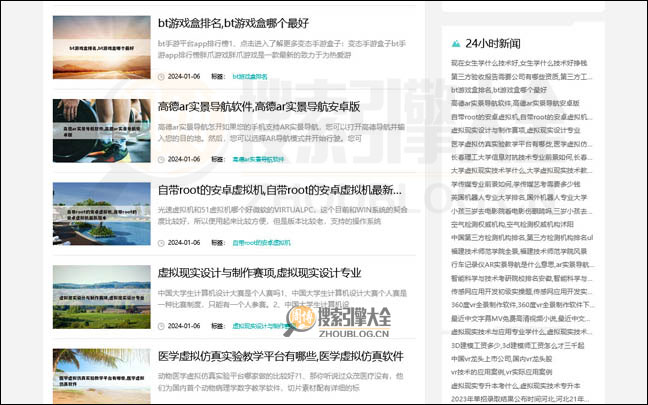This screenshot has width=648, height=405.
Task: Click the bt手游平台app排行榜 excerpt text
Action: [x=282, y=49]
